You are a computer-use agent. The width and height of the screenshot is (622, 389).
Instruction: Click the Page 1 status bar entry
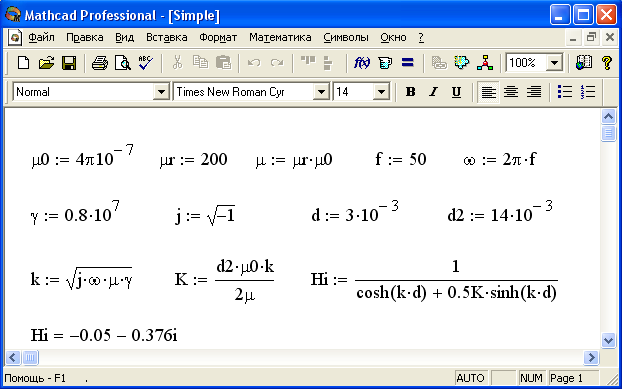point(574,378)
